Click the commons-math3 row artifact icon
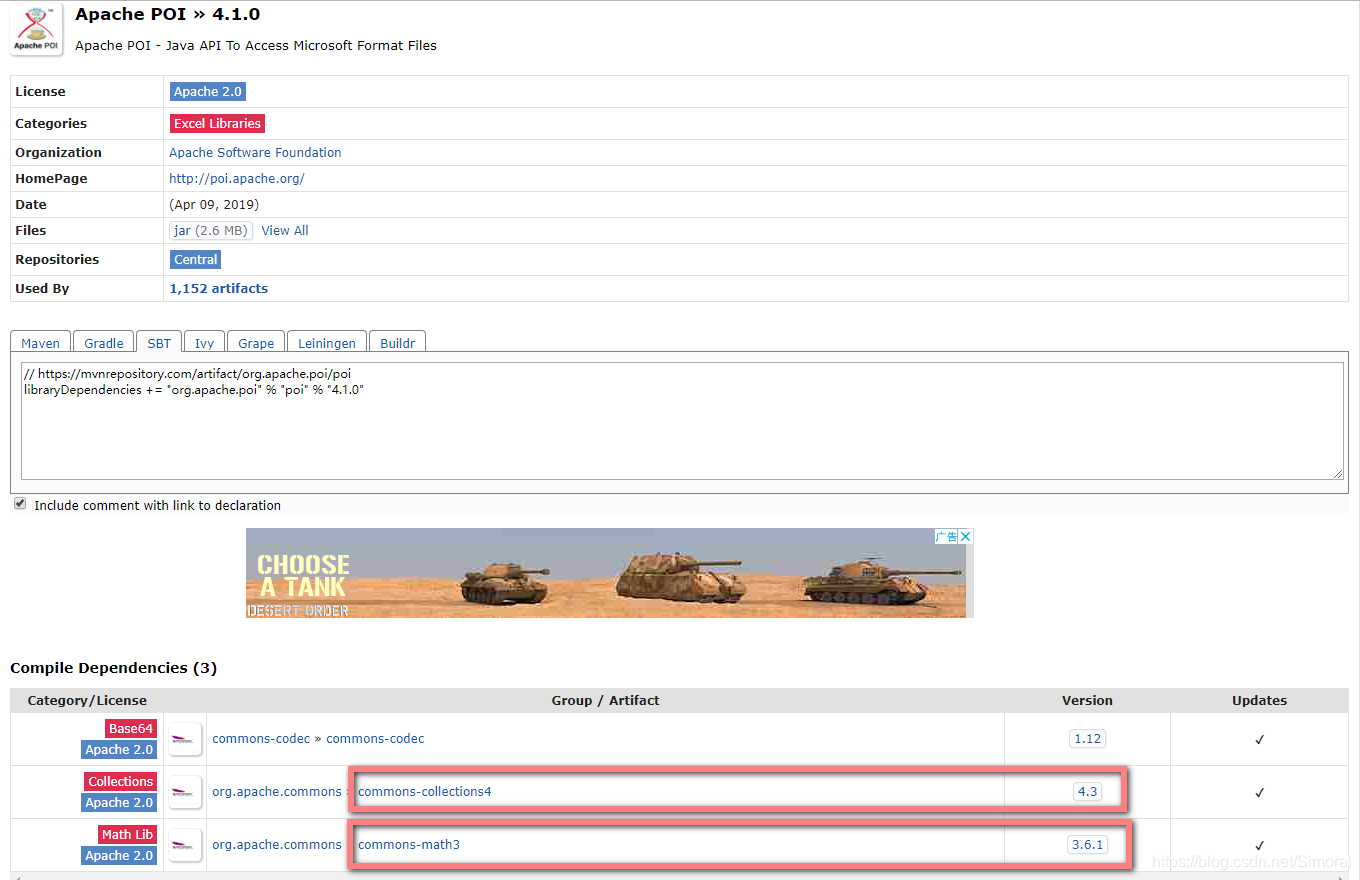The image size is (1360, 880). 185,845
